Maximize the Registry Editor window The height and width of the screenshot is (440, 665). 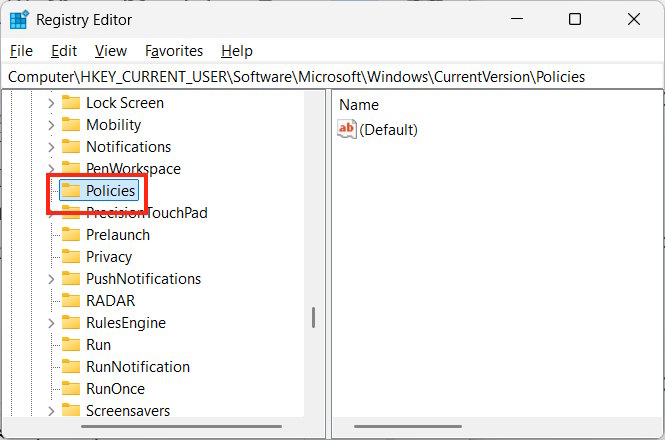[x=575, y=19]
